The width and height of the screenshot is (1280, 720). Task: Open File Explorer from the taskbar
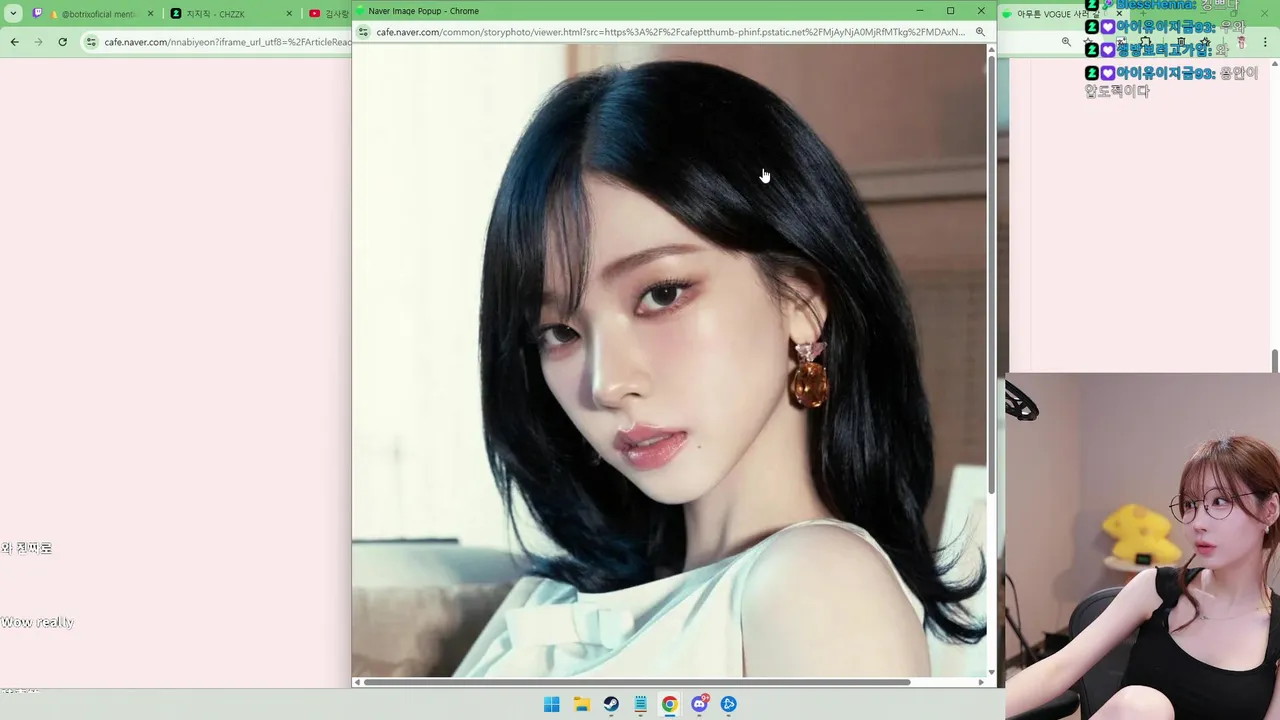tap(581, 704)
